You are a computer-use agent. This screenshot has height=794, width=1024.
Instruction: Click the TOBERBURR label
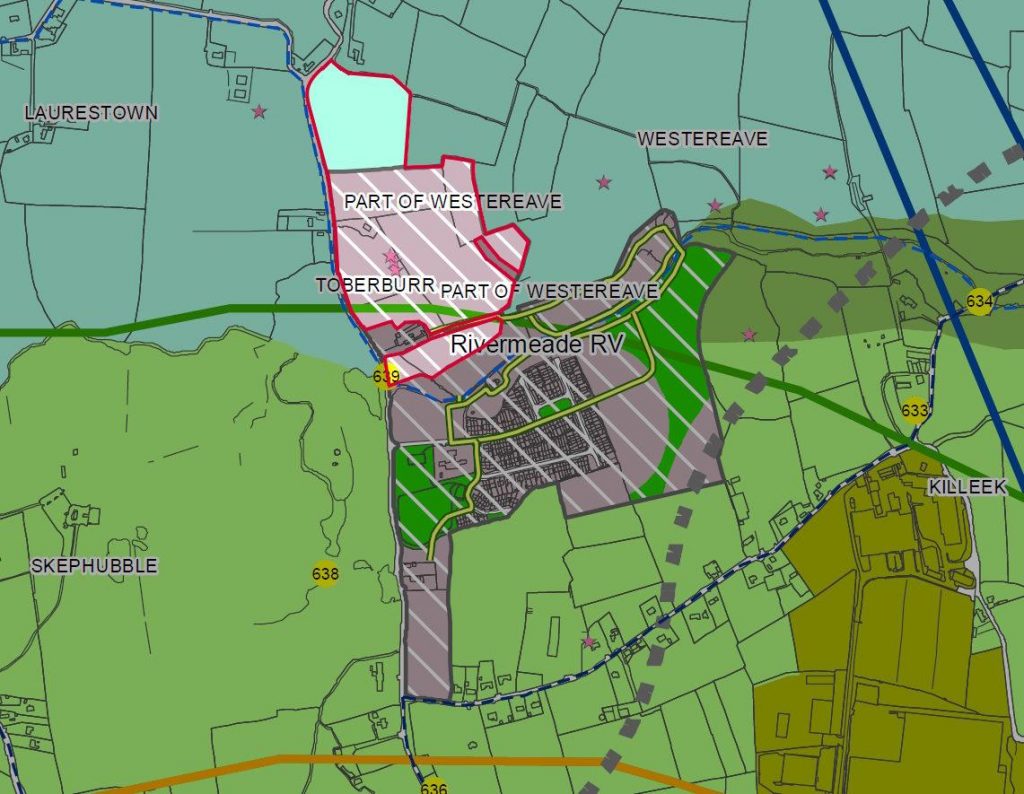376,285
